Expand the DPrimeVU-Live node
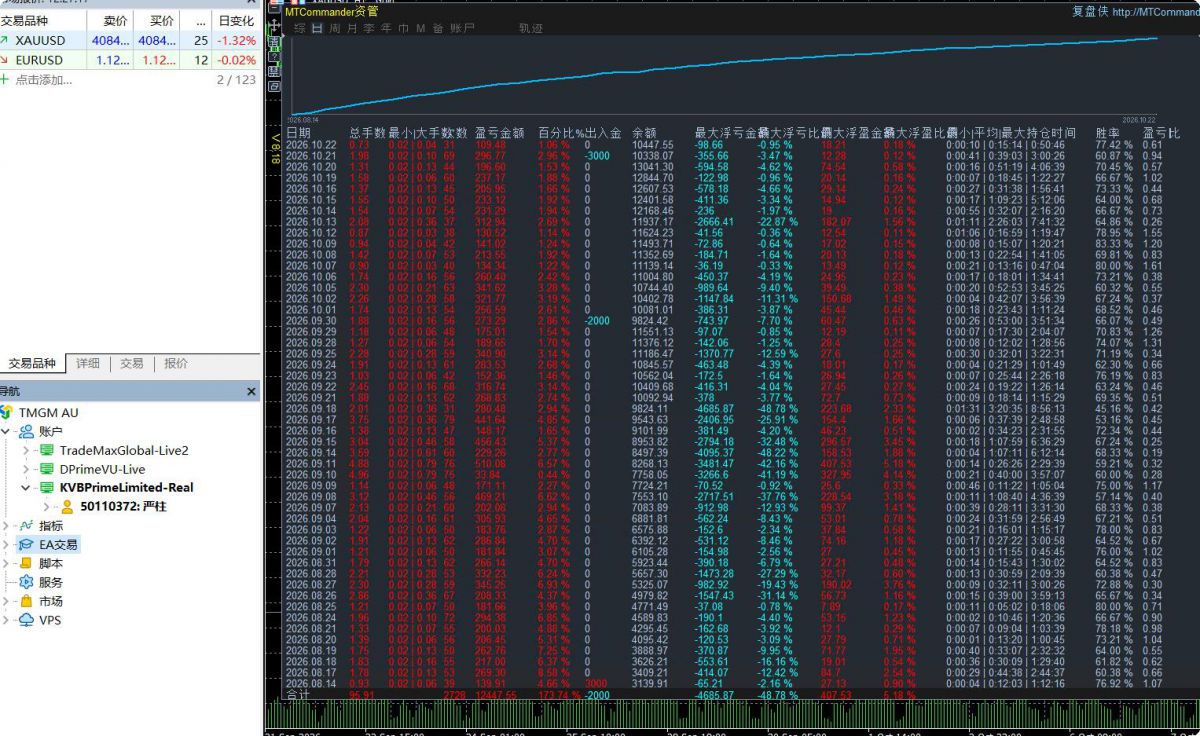1200x736 pixels. (26, 469)
